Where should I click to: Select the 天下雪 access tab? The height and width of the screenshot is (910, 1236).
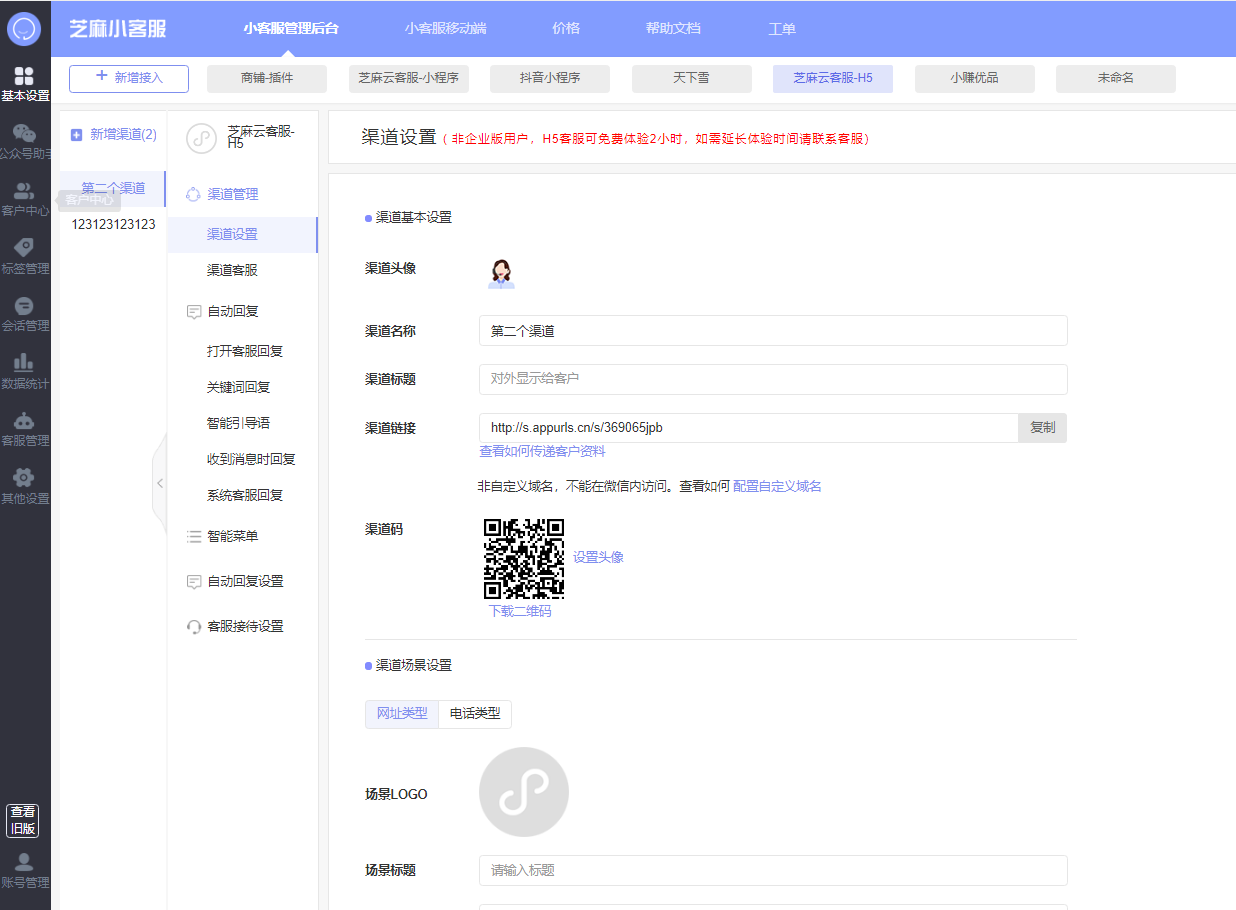[x=692, y=78]
